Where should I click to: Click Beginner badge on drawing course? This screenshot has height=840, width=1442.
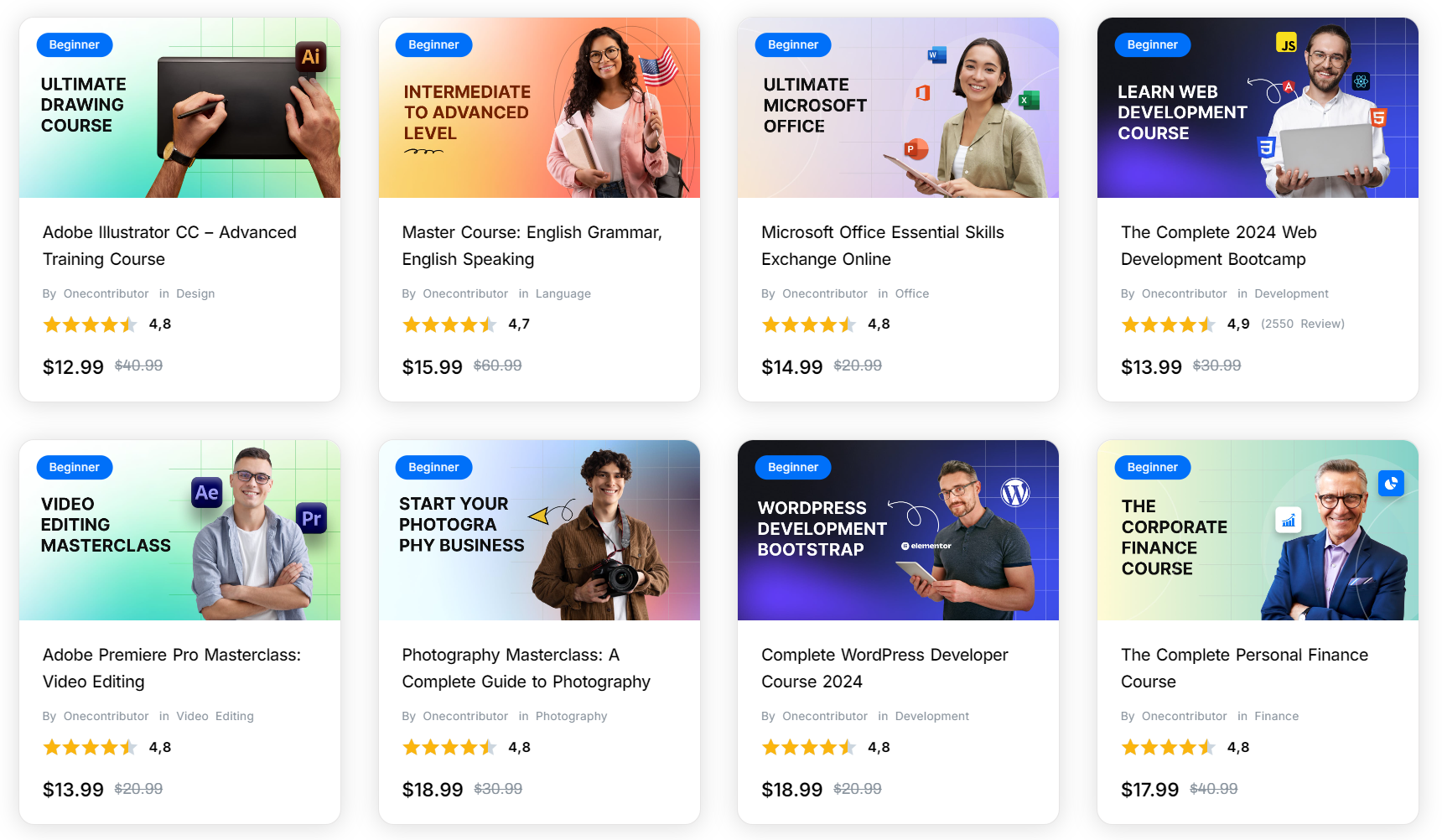(75, 44)
